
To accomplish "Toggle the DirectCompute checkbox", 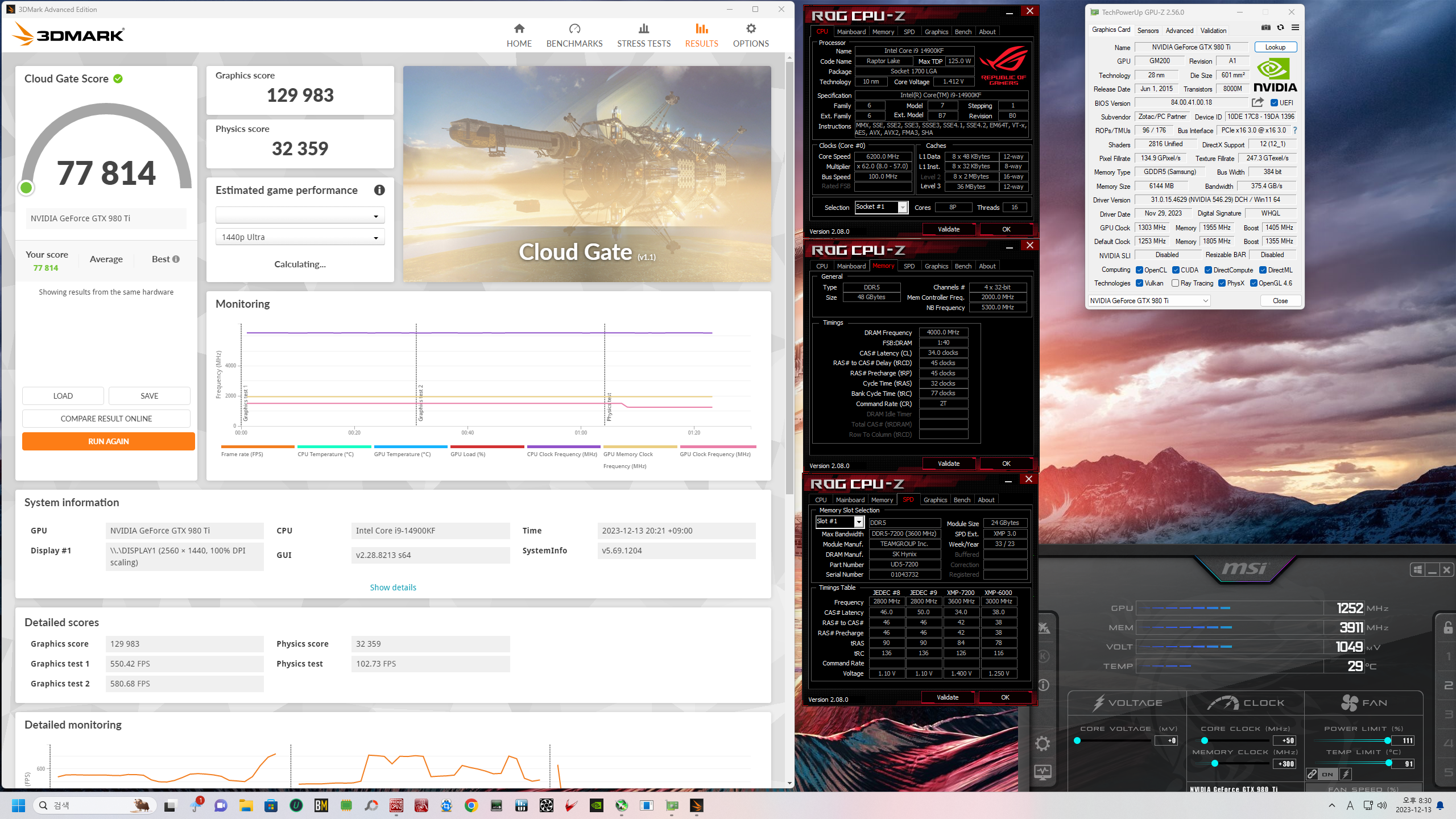I will tap(1208, 270).
